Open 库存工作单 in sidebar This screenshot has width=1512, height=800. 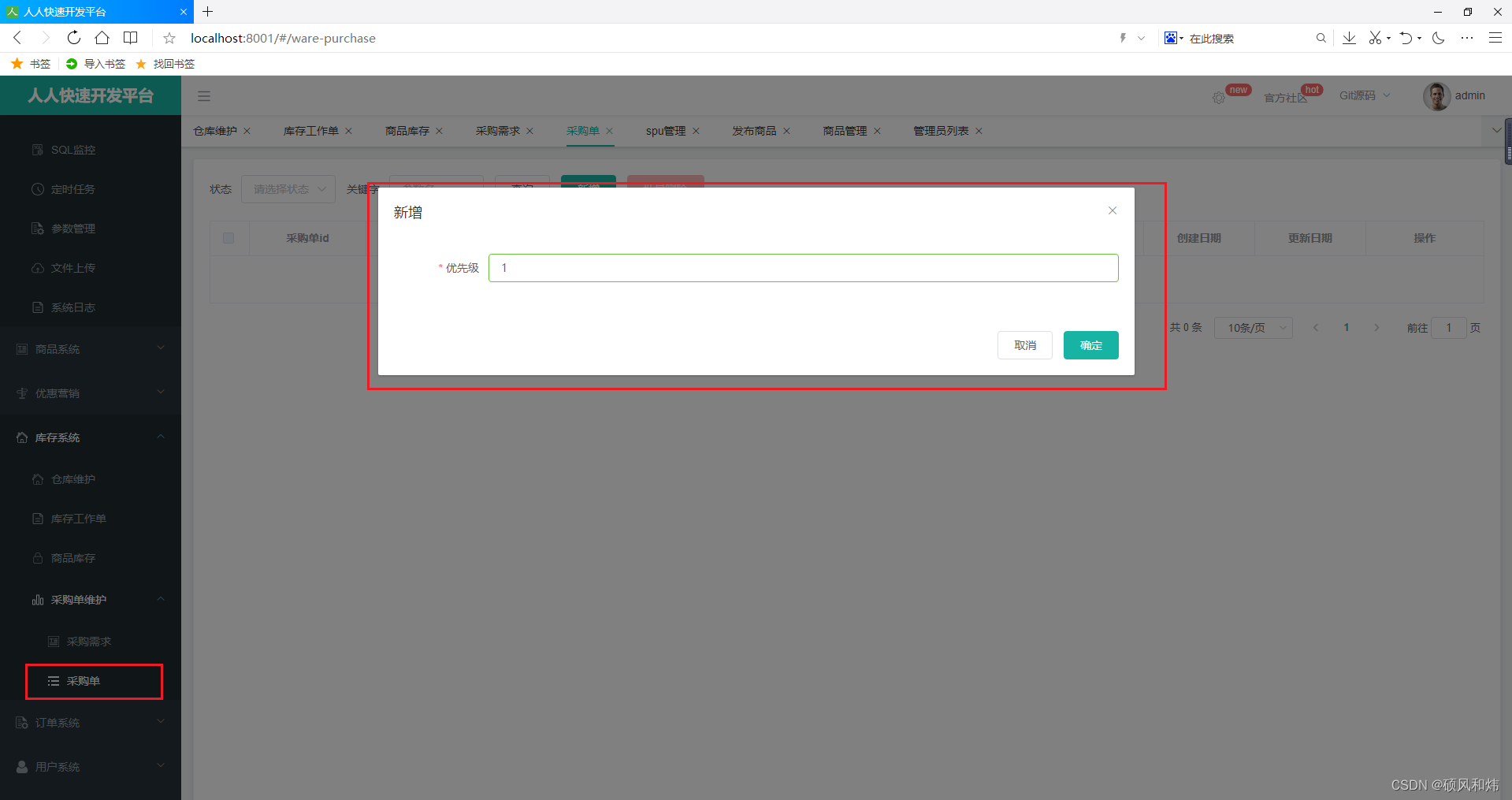click(x=91, y=519)
